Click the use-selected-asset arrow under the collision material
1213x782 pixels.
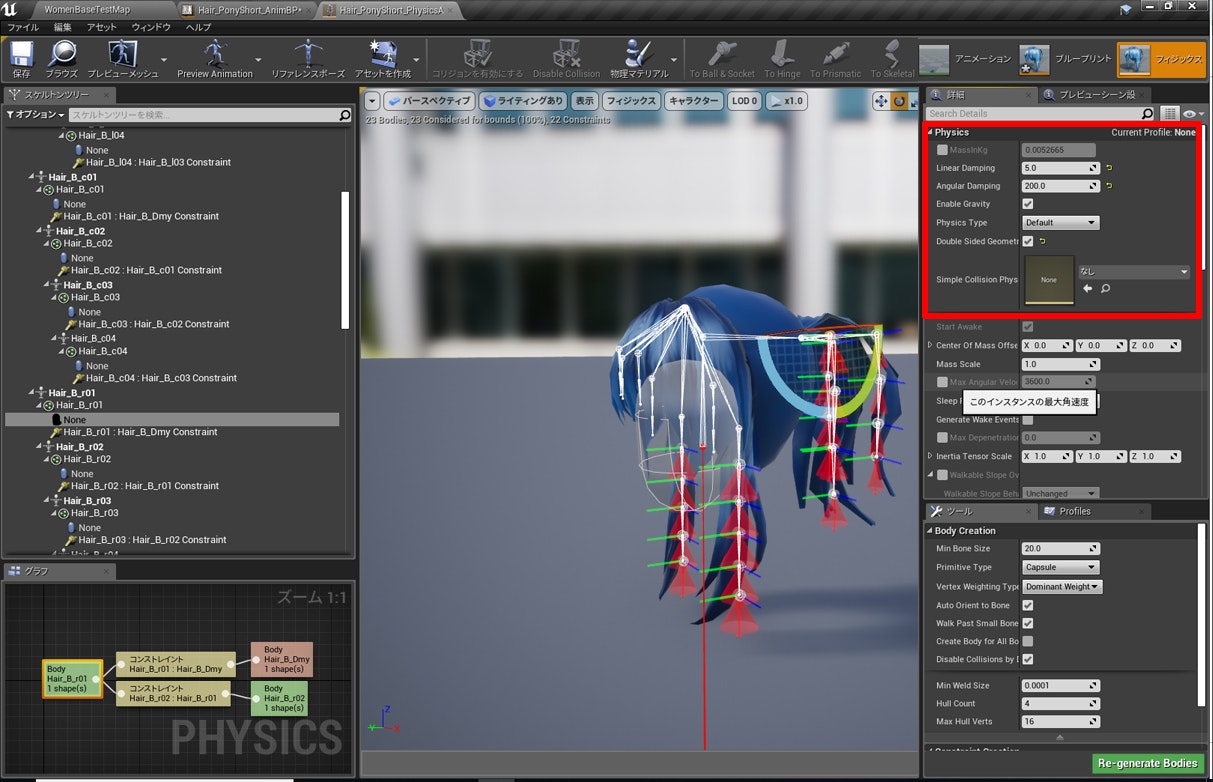pyautogui.click(x=1087, y=289)
